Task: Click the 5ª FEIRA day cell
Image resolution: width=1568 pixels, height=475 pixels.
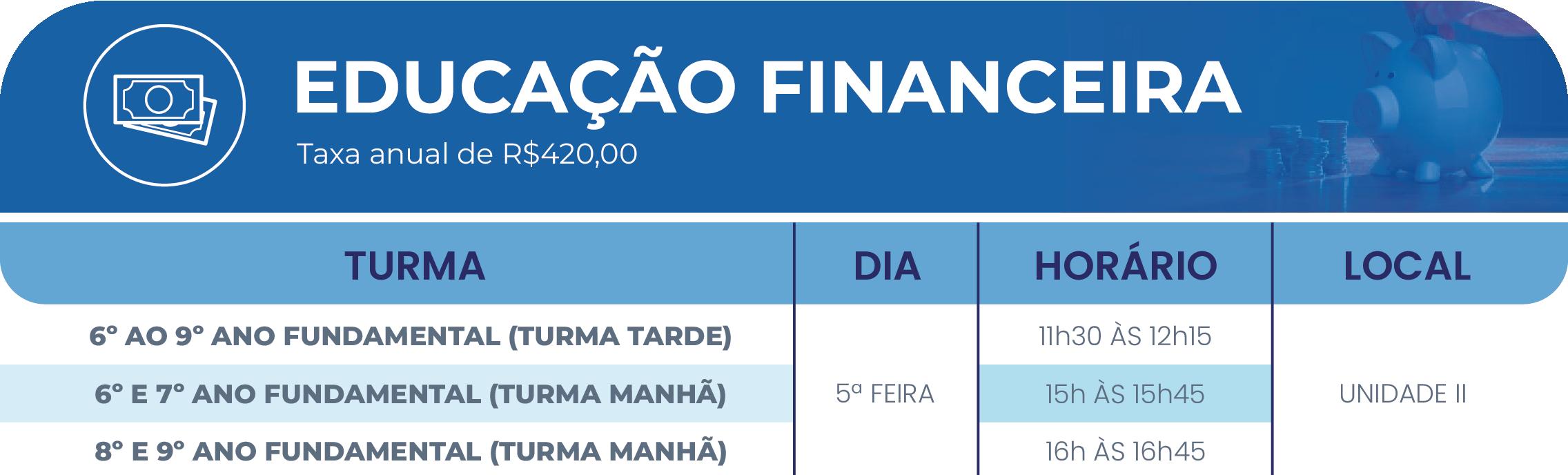Action: [x=885, y=394]
